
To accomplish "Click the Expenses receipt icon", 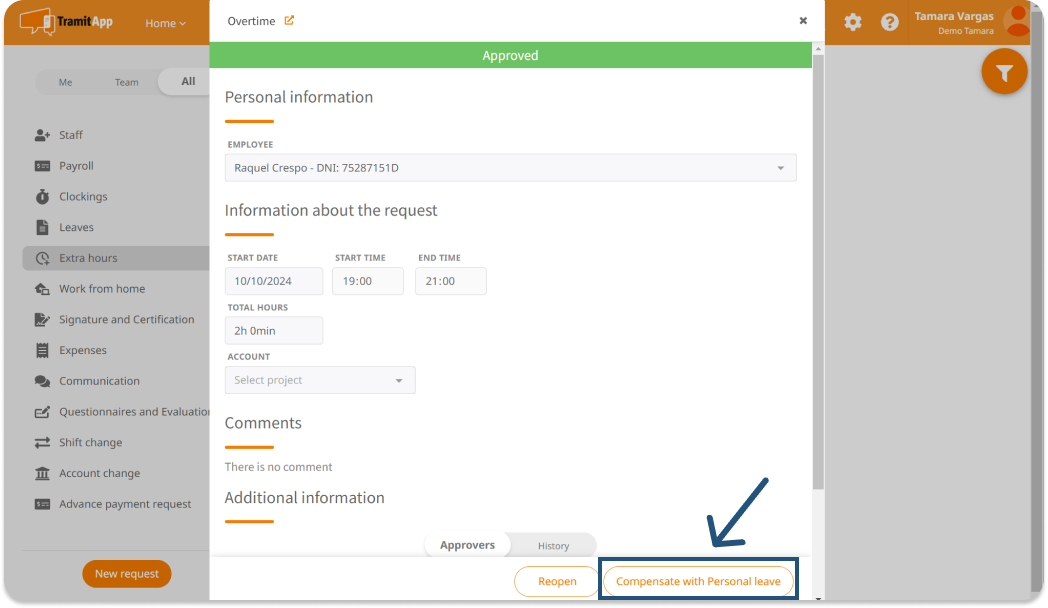I will 42,351.
